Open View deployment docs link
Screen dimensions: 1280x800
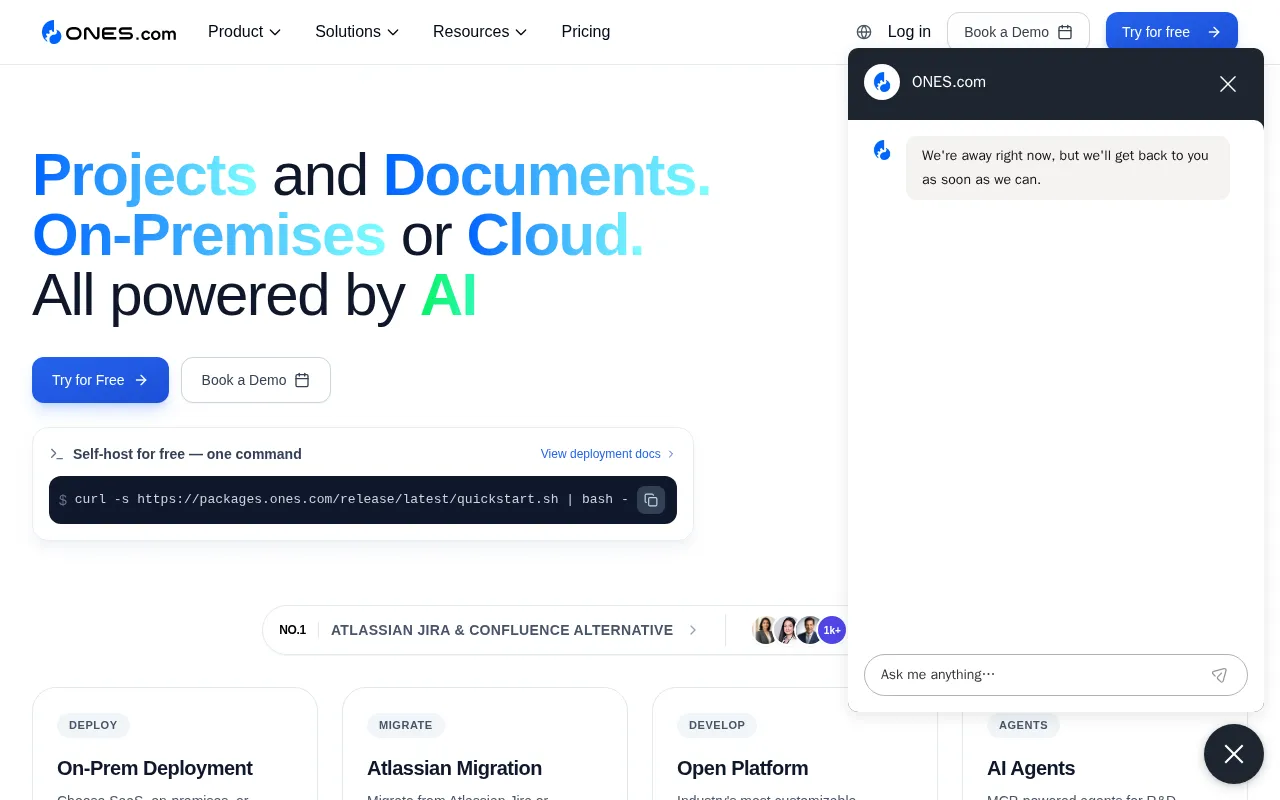pos(608,454)
